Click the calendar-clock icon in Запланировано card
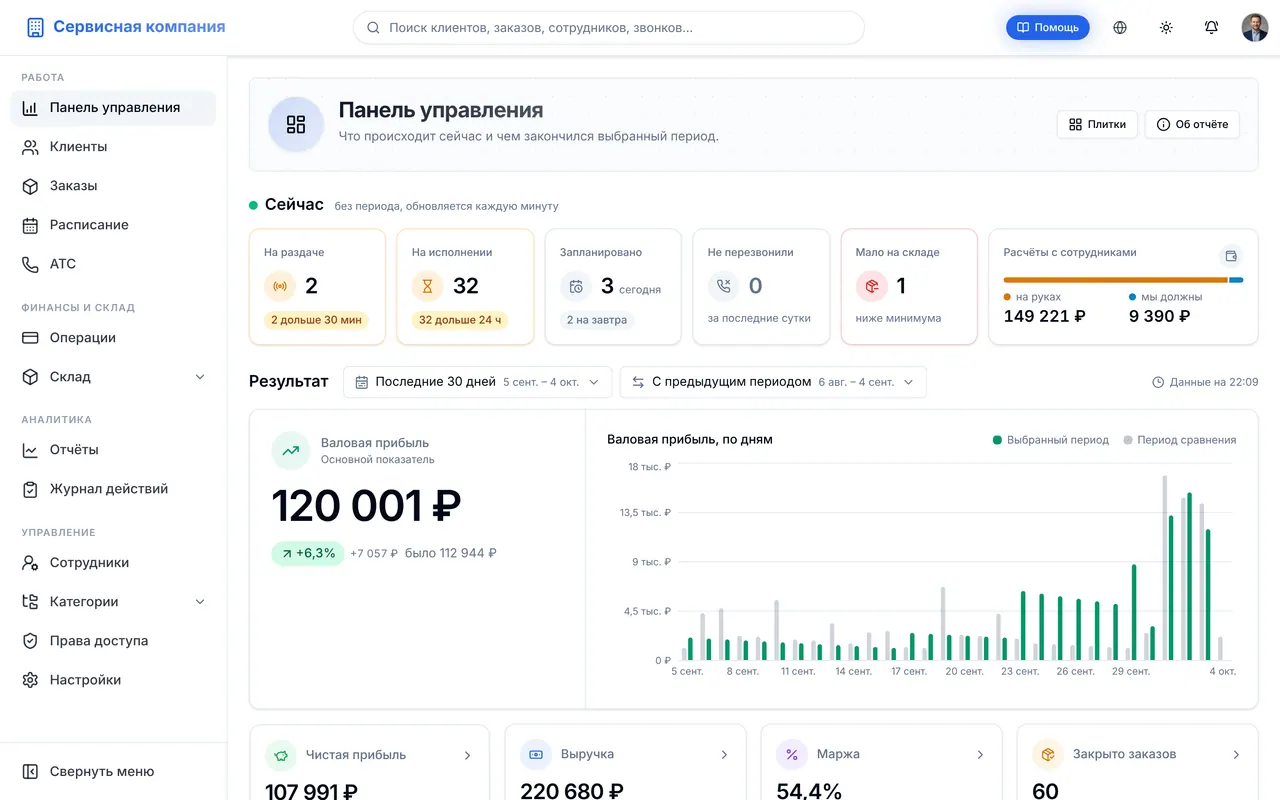The width and height of the screenshot is (1280, 800). click(x=576, y=286)
